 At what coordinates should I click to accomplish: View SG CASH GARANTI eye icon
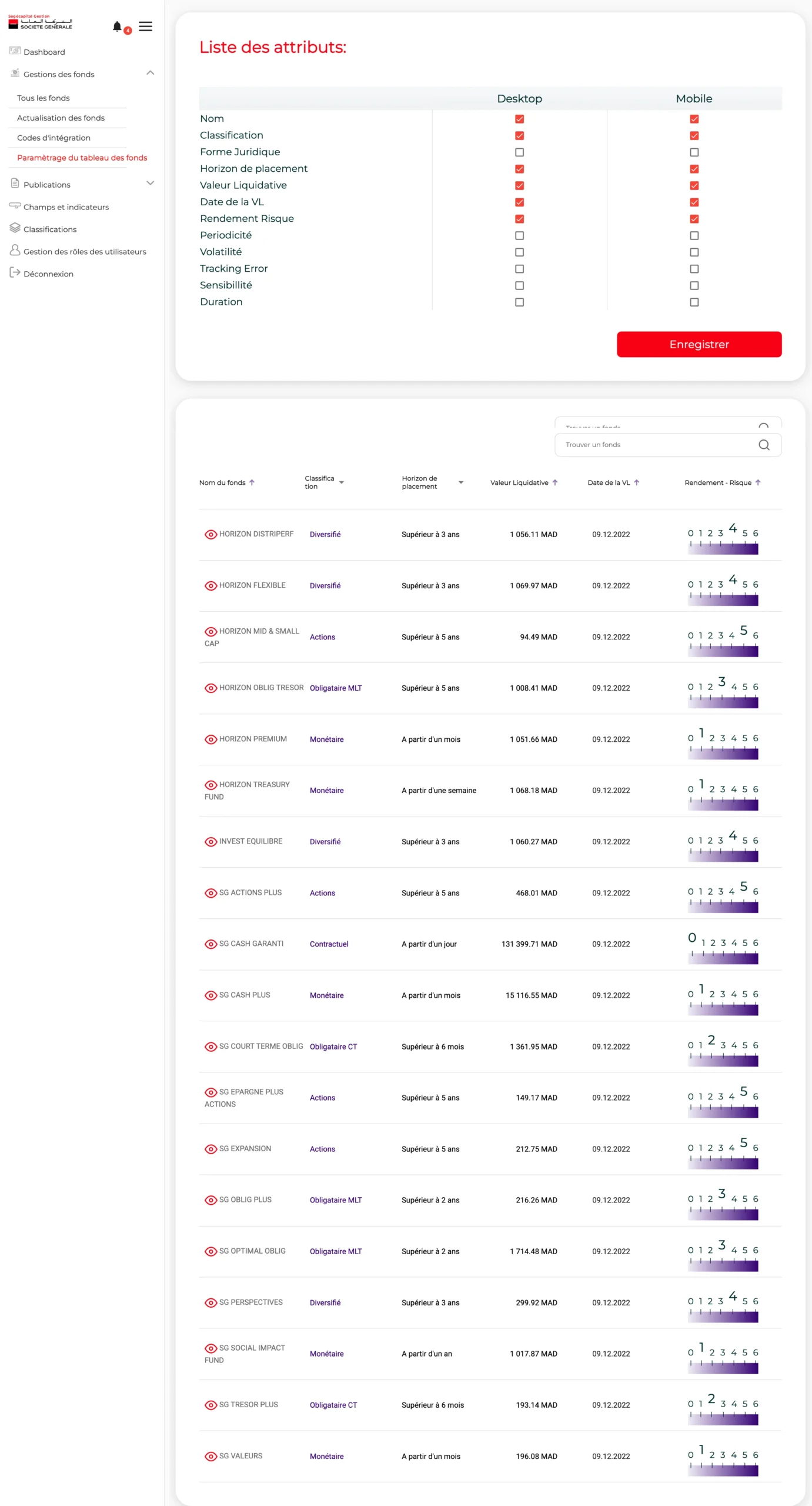(x=210, y=944)
